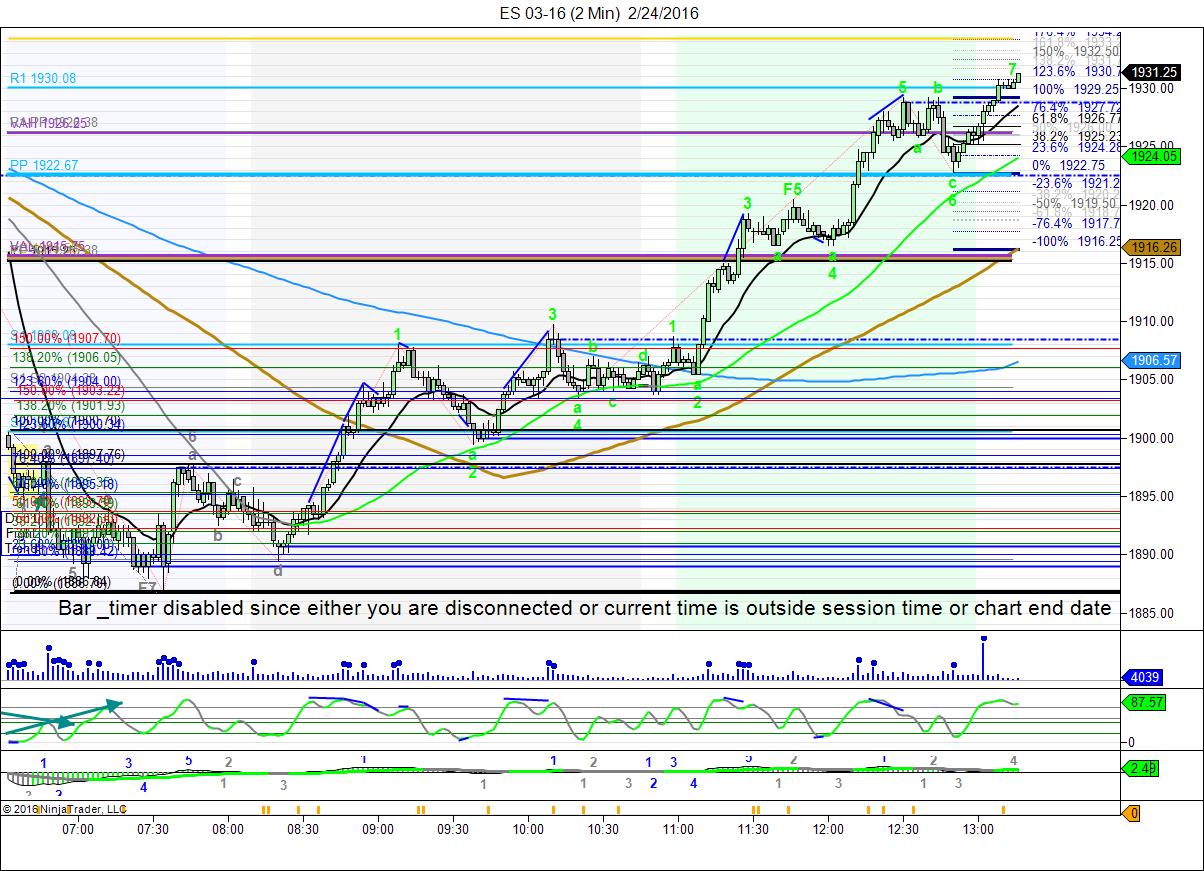The image size is (1204, 871).
Task: Click the 08:30 time axis label
Action: [303, 829]
